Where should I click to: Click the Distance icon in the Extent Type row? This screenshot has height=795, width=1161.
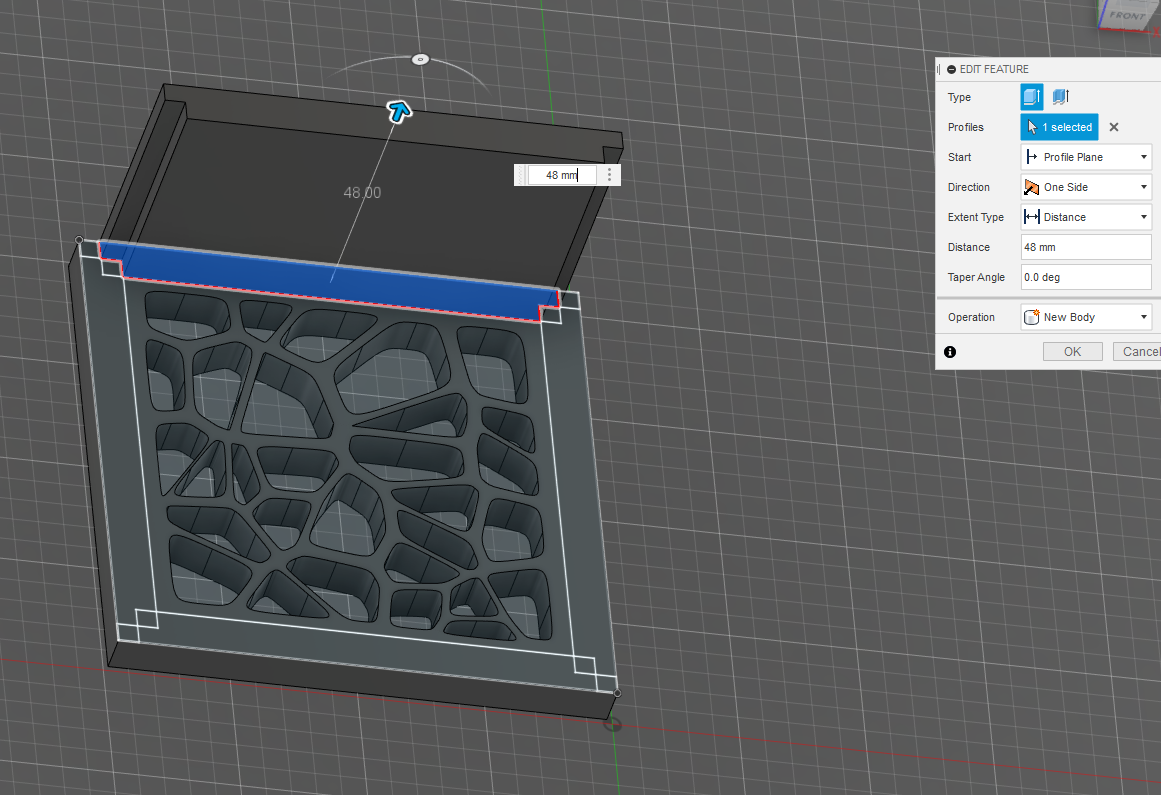coord(1034,216)
